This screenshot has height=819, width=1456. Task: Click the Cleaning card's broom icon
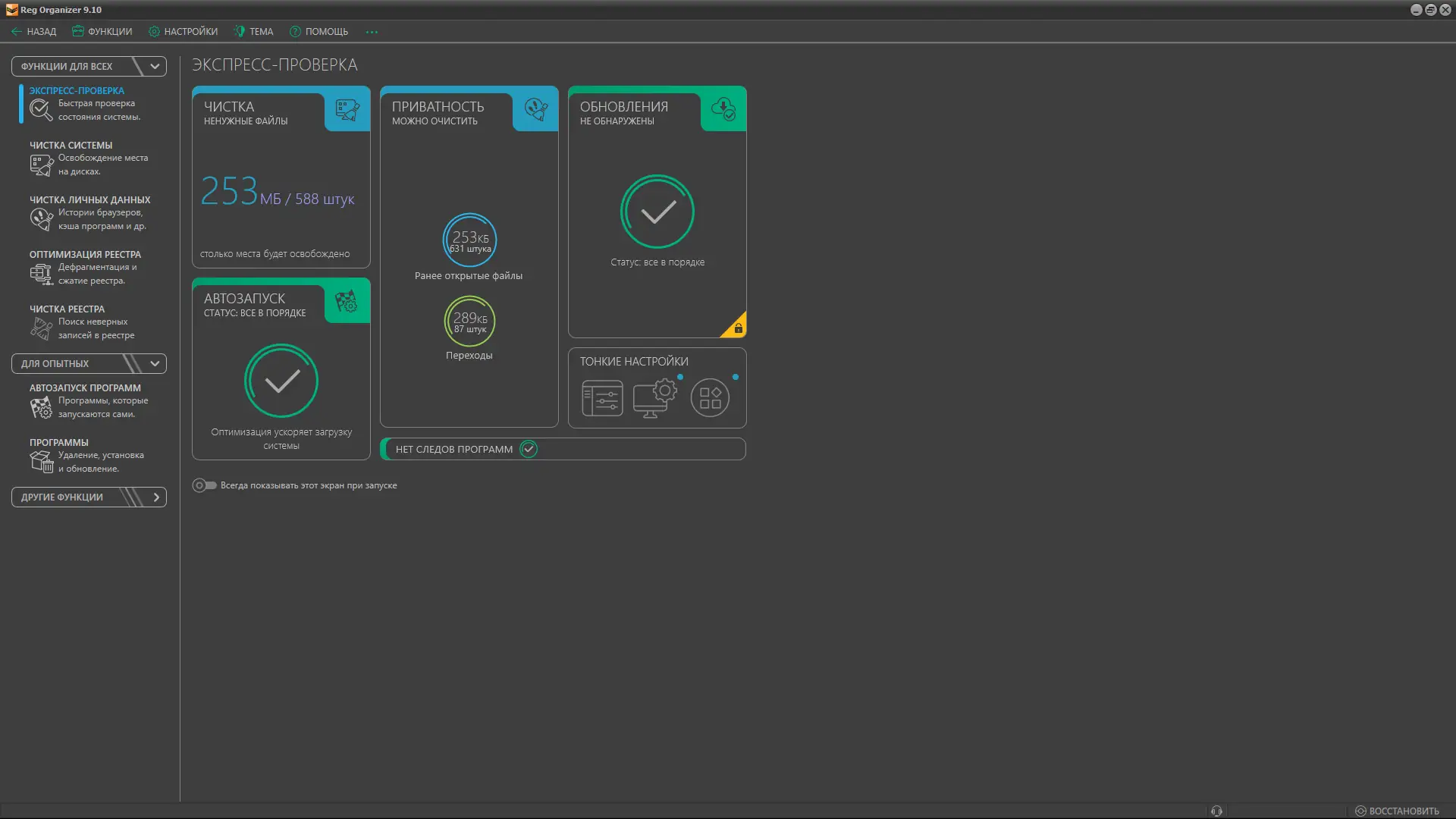click(x=347, y=110)
